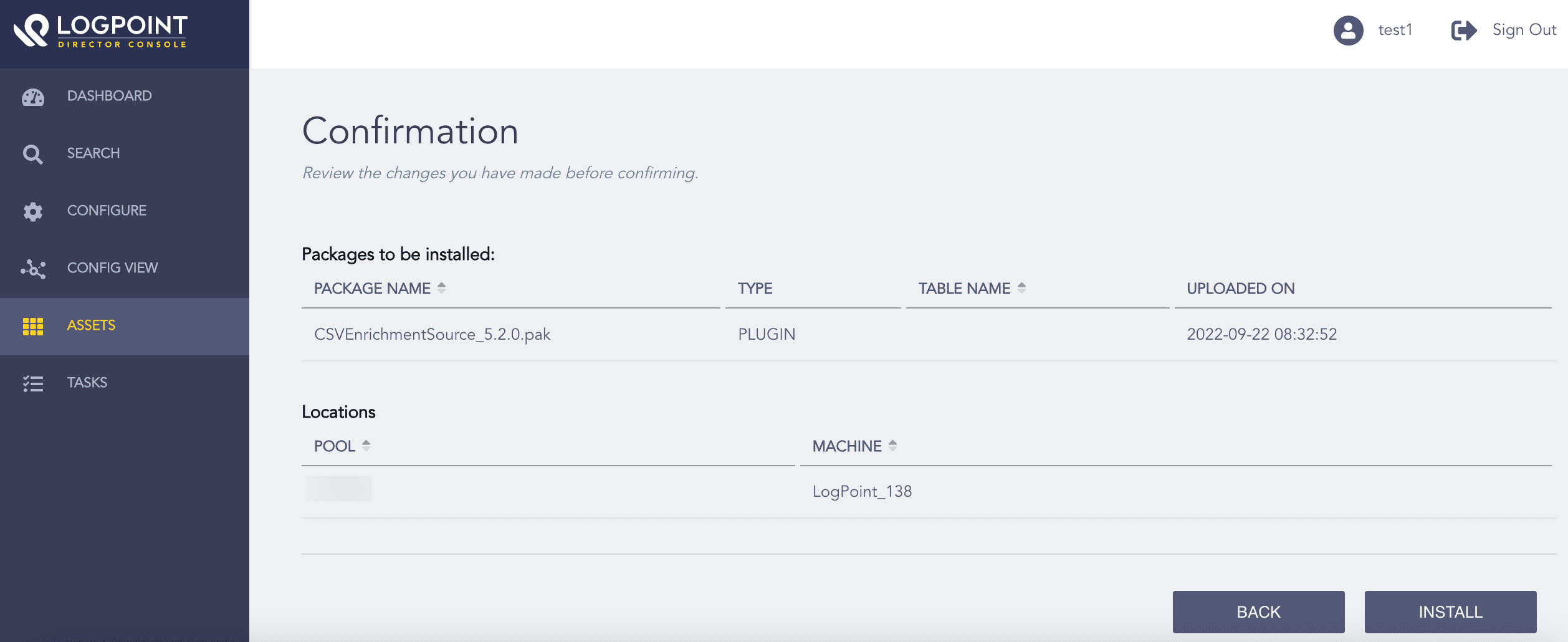Select the Search magnifier icon in sidebar
This screenshot has height=642, width=1568.
pyautogui.click(x=32, y=153)
